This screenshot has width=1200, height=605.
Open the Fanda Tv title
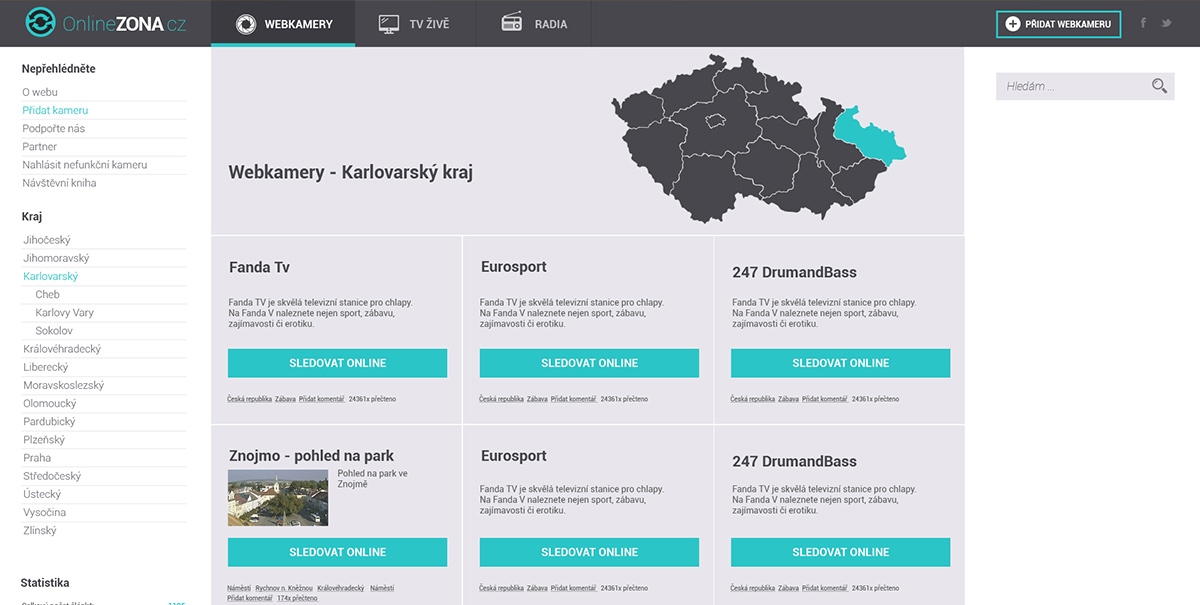pyautogui.click(x=259, y=267)
